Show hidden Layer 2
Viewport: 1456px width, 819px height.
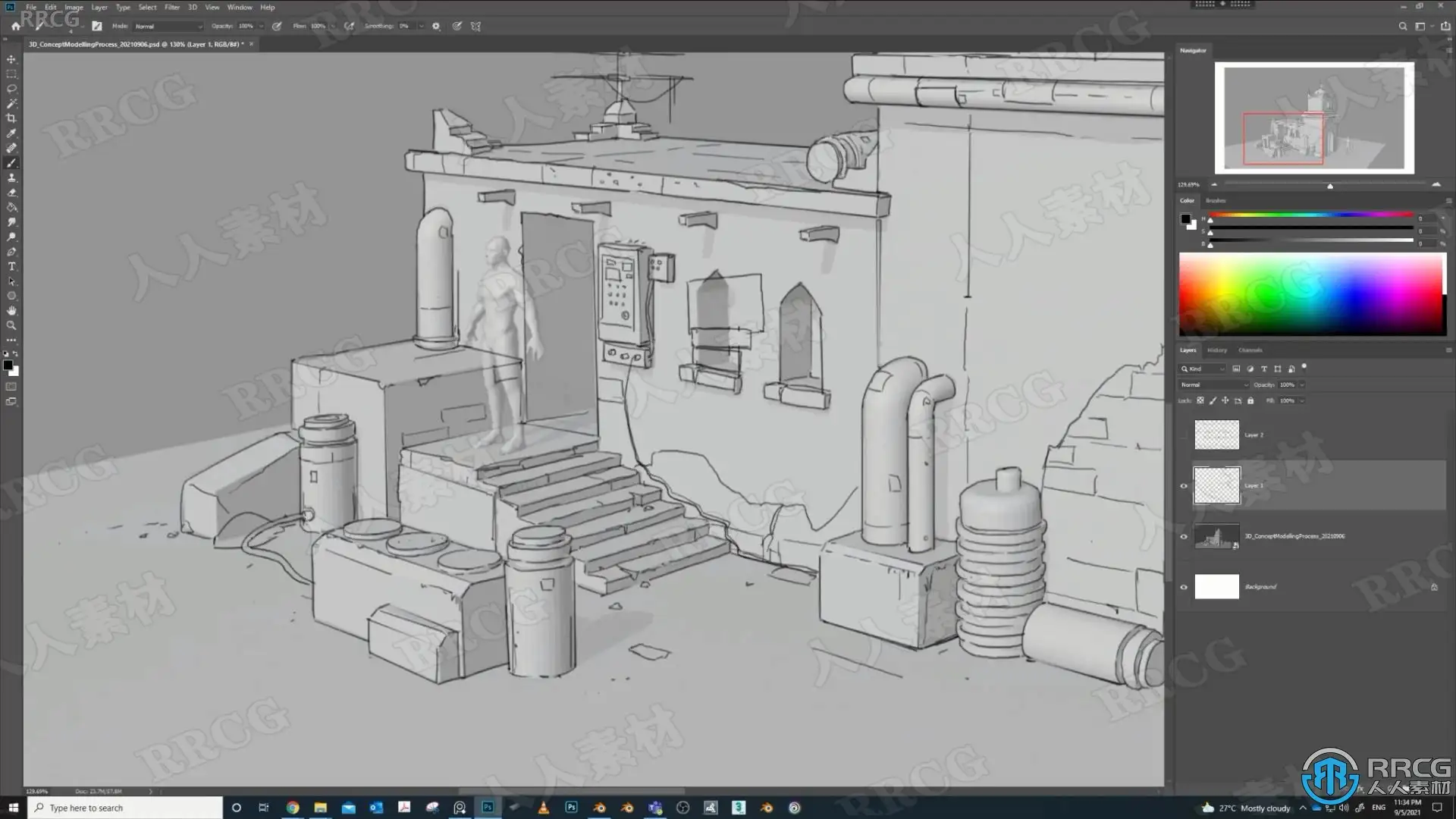click(1184, 435)
